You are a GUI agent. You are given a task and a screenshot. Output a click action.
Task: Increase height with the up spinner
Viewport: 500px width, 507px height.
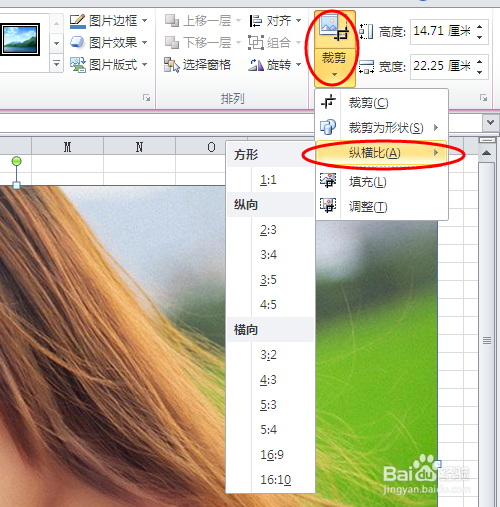coord(480,27)
